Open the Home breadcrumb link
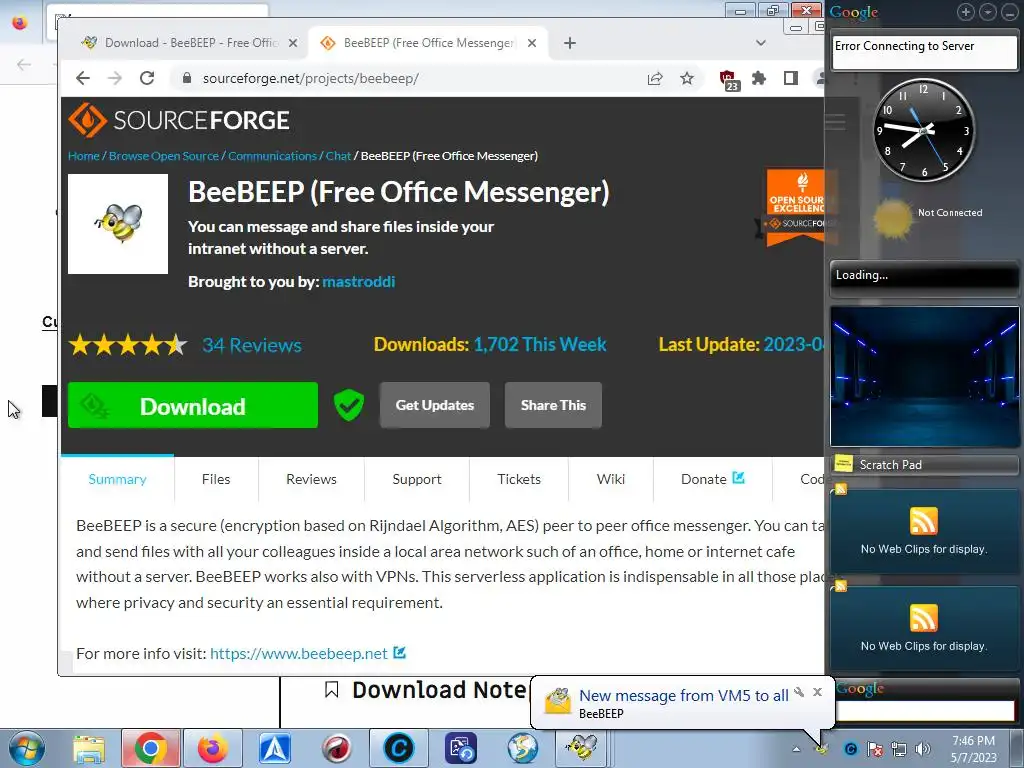 coord(84,156)
